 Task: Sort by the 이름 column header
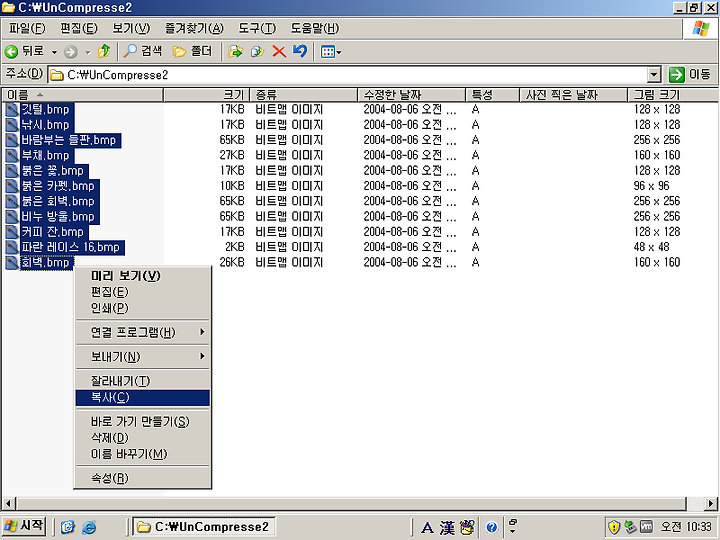pos(83,95)
